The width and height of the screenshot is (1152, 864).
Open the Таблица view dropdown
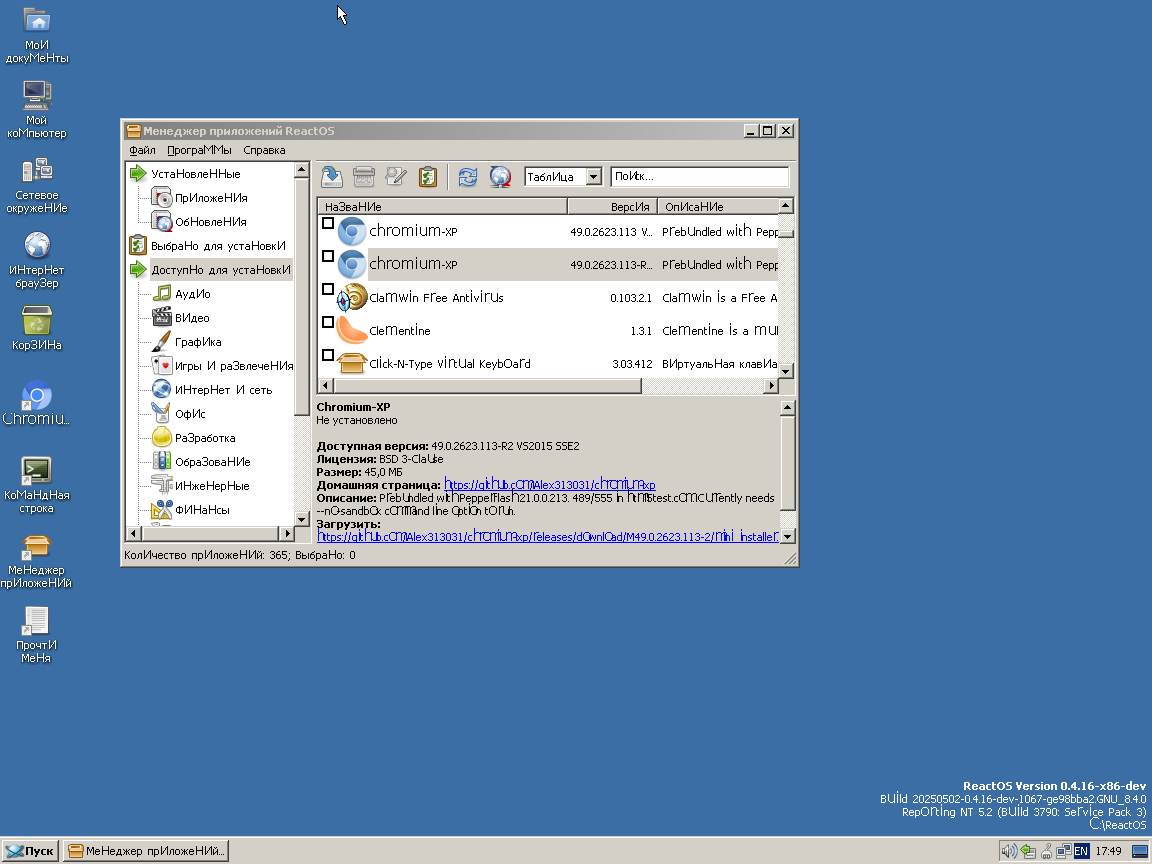coord(594,176)
